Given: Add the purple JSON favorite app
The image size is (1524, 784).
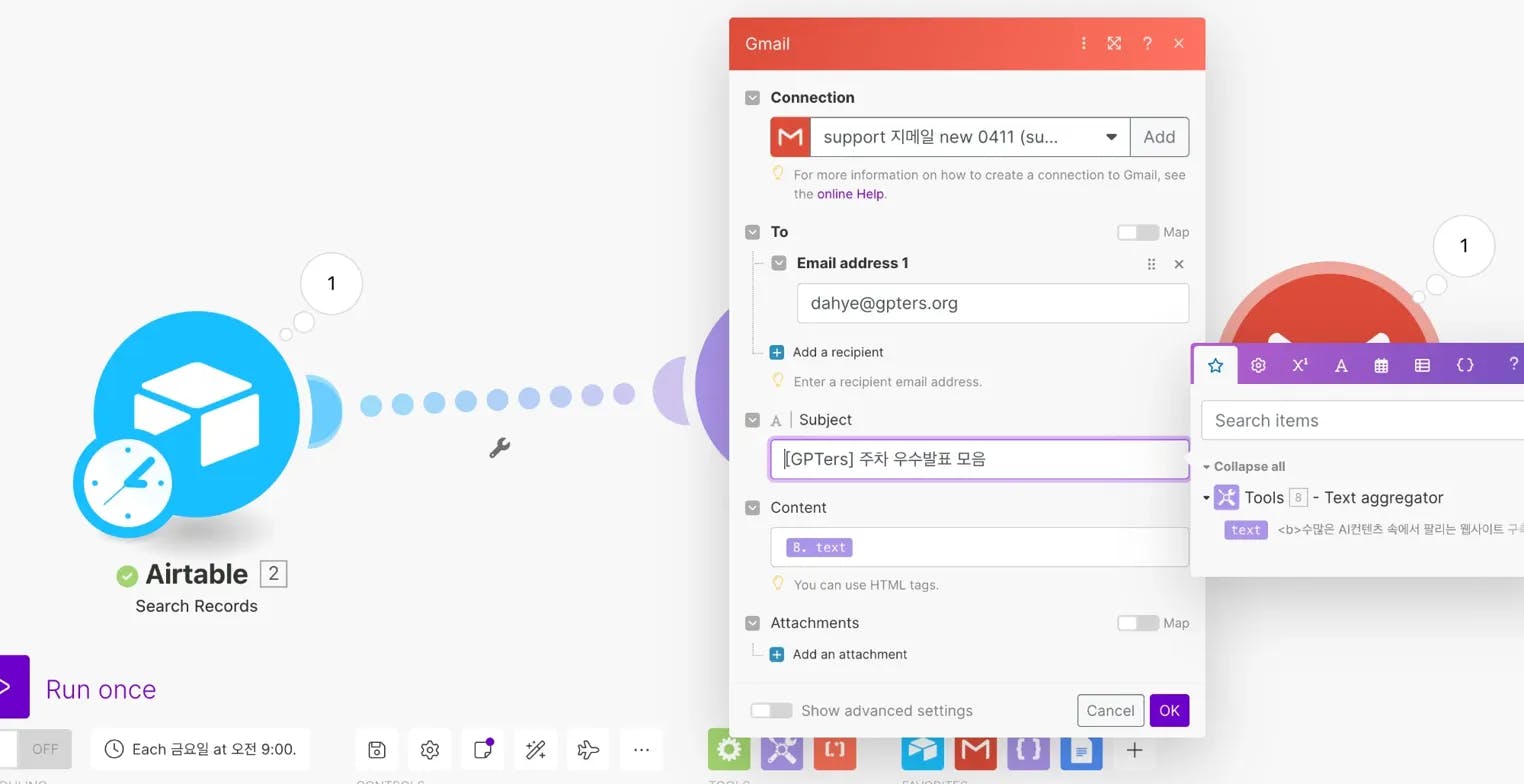Looking at the screenshot, I should (x=1028, y=749).
